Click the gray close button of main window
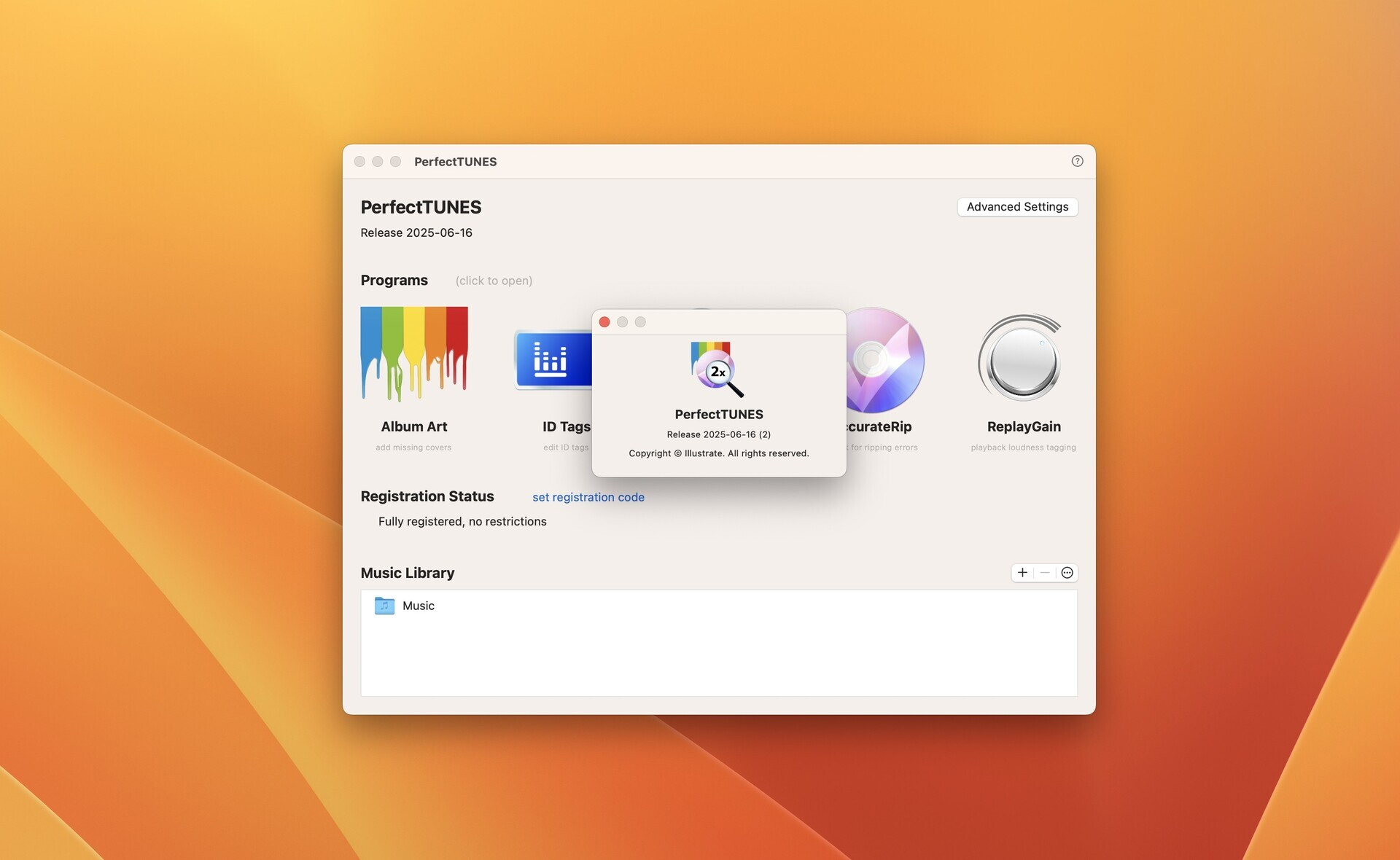 click(x=359, y=162)
